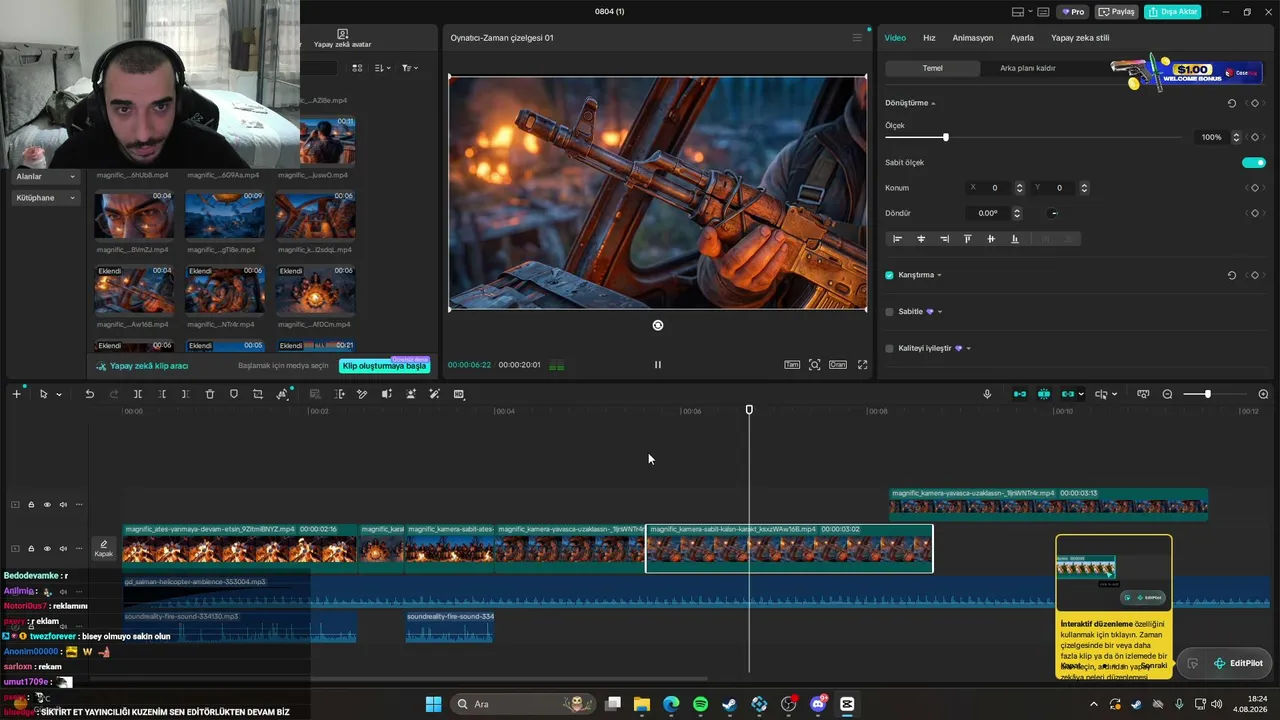Image resolution: width=1280 pixels, height=720 pixels.
Task: Toggle the auto snapping button
Action: (1044, 394)
